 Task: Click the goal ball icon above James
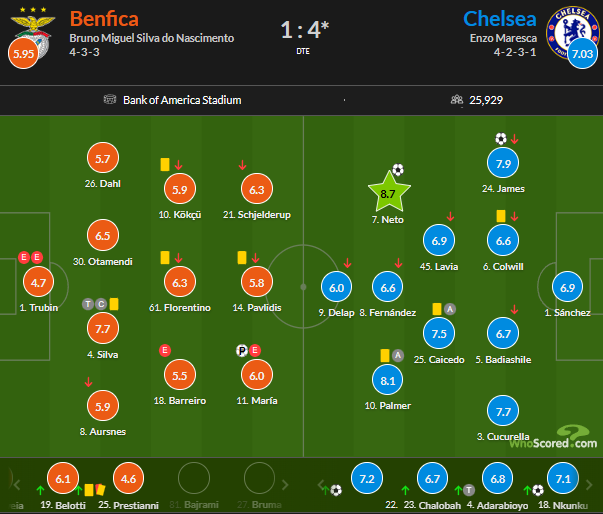(x=500, y=139)
